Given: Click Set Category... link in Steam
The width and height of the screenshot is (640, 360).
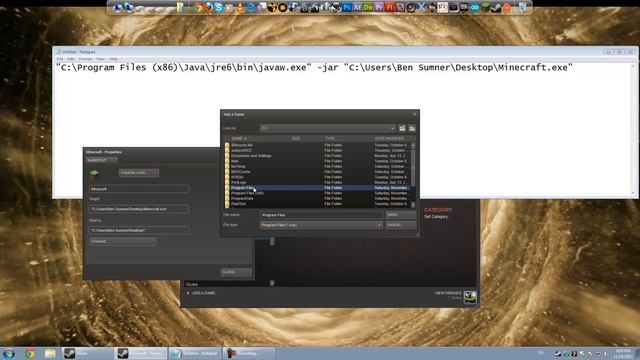Looking at the screenshot, I should 436,217.
